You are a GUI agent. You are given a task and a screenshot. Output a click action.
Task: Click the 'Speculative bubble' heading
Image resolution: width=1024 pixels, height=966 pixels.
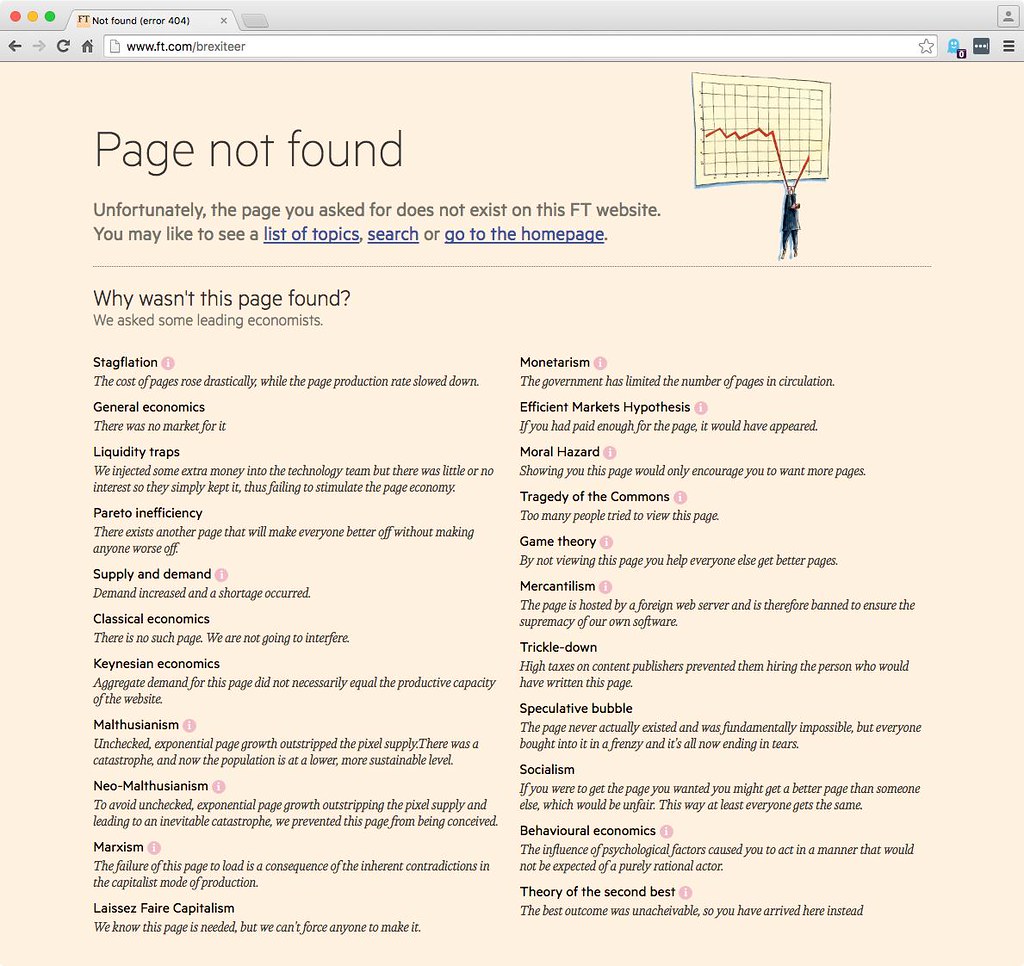pos(575,709)
